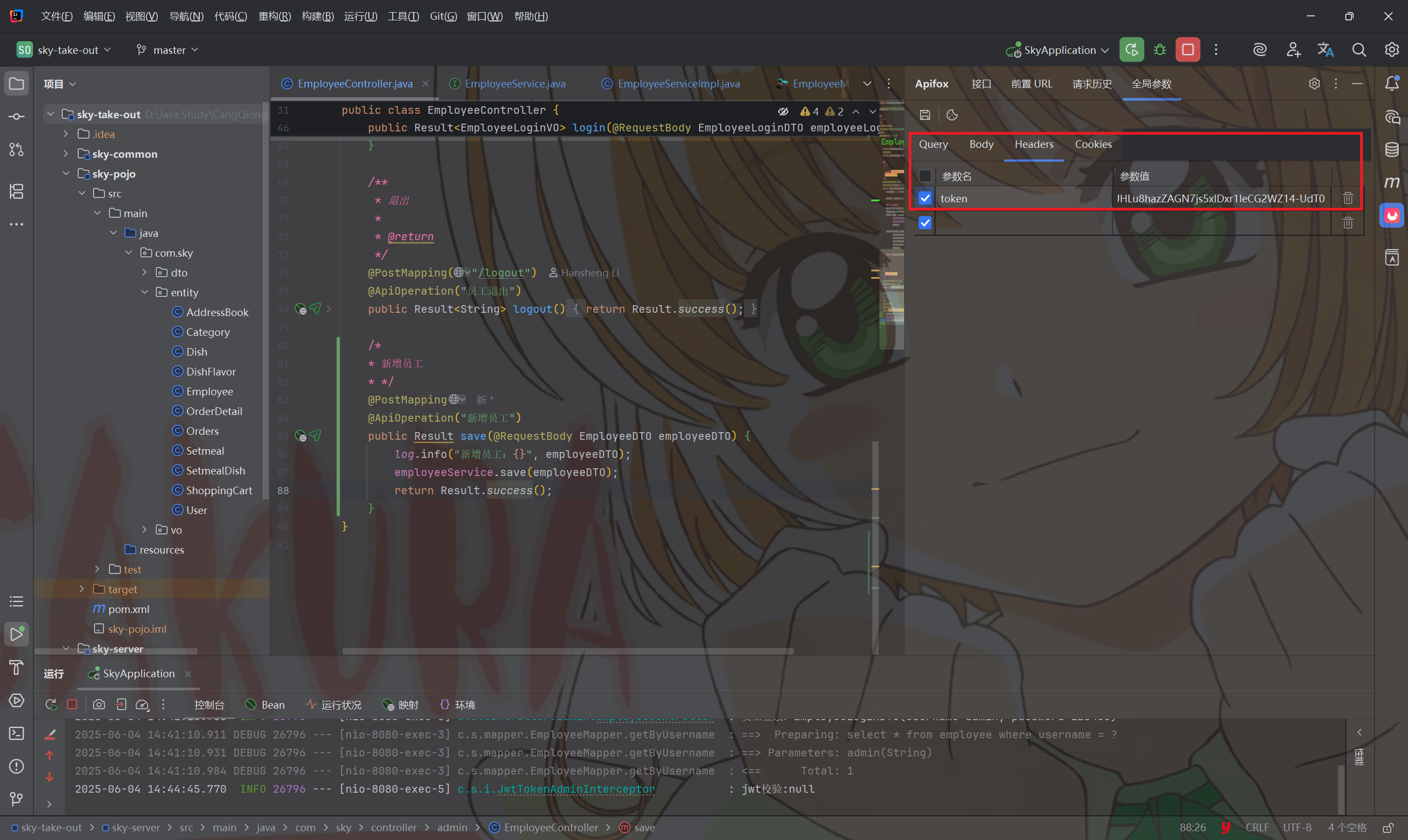Check the select-all parameter checkbox
Viewport: 1408px width, 840px height.
[x=925, y=176]
